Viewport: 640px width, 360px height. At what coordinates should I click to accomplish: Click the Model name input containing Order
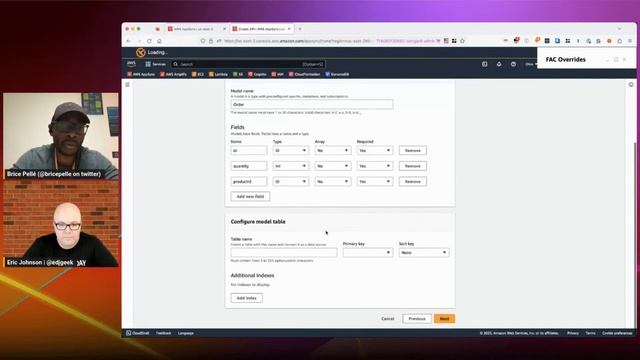(312, 104)
